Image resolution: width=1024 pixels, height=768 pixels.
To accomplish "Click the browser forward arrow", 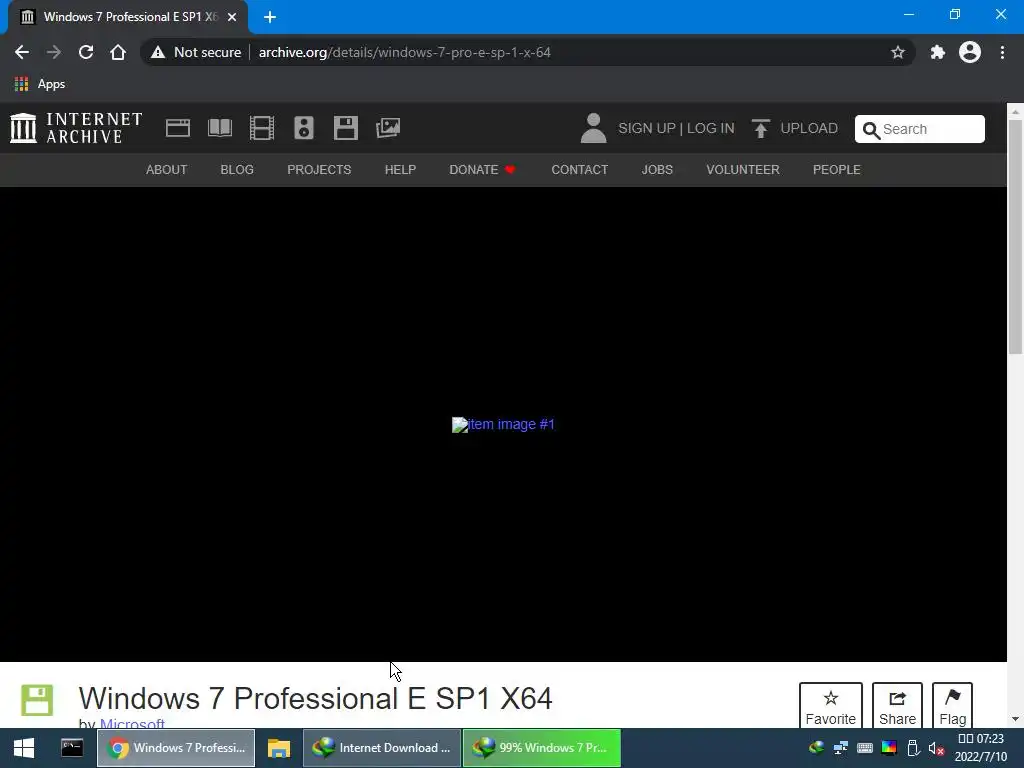I will click(54, 52).
